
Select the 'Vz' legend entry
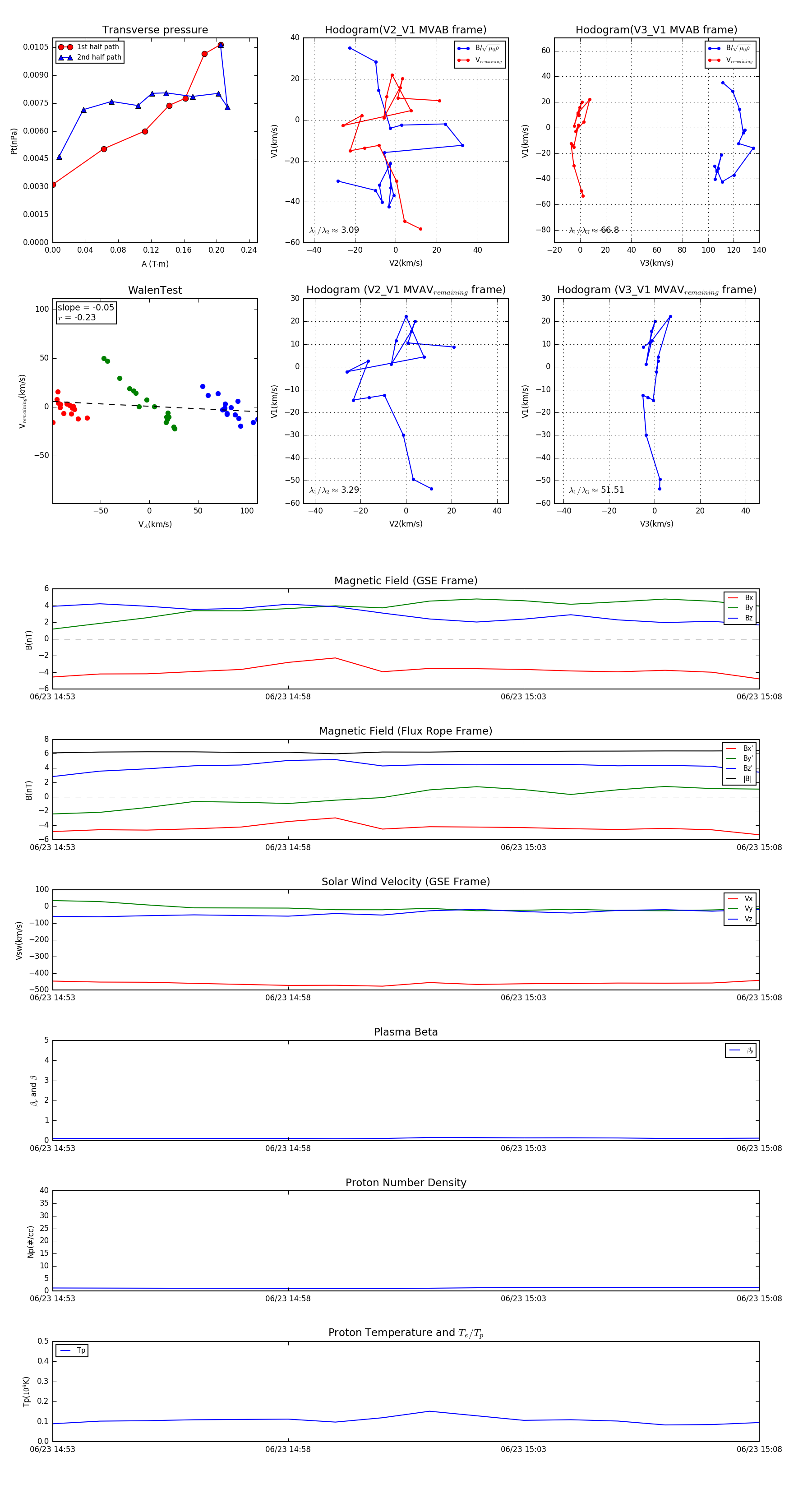[740, 919]
